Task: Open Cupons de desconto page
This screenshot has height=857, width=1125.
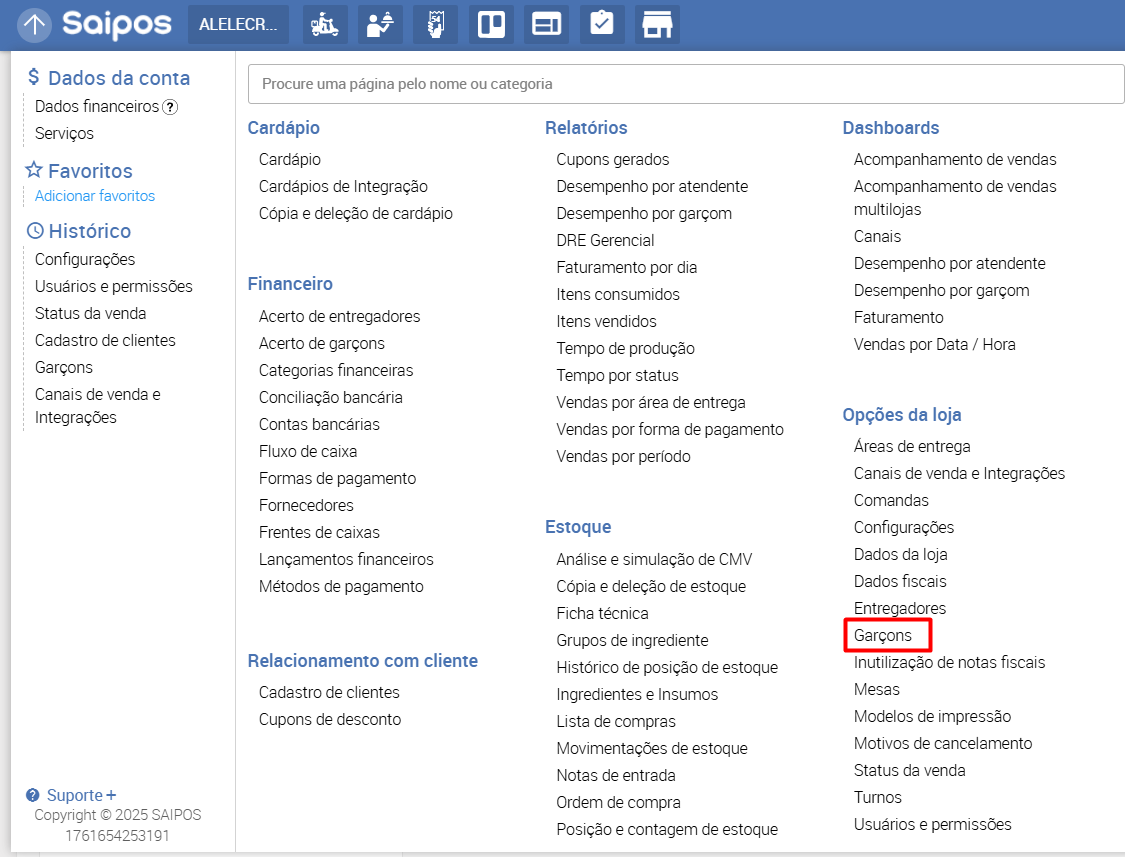Action: pyautogui.click(x=330, y=719)
